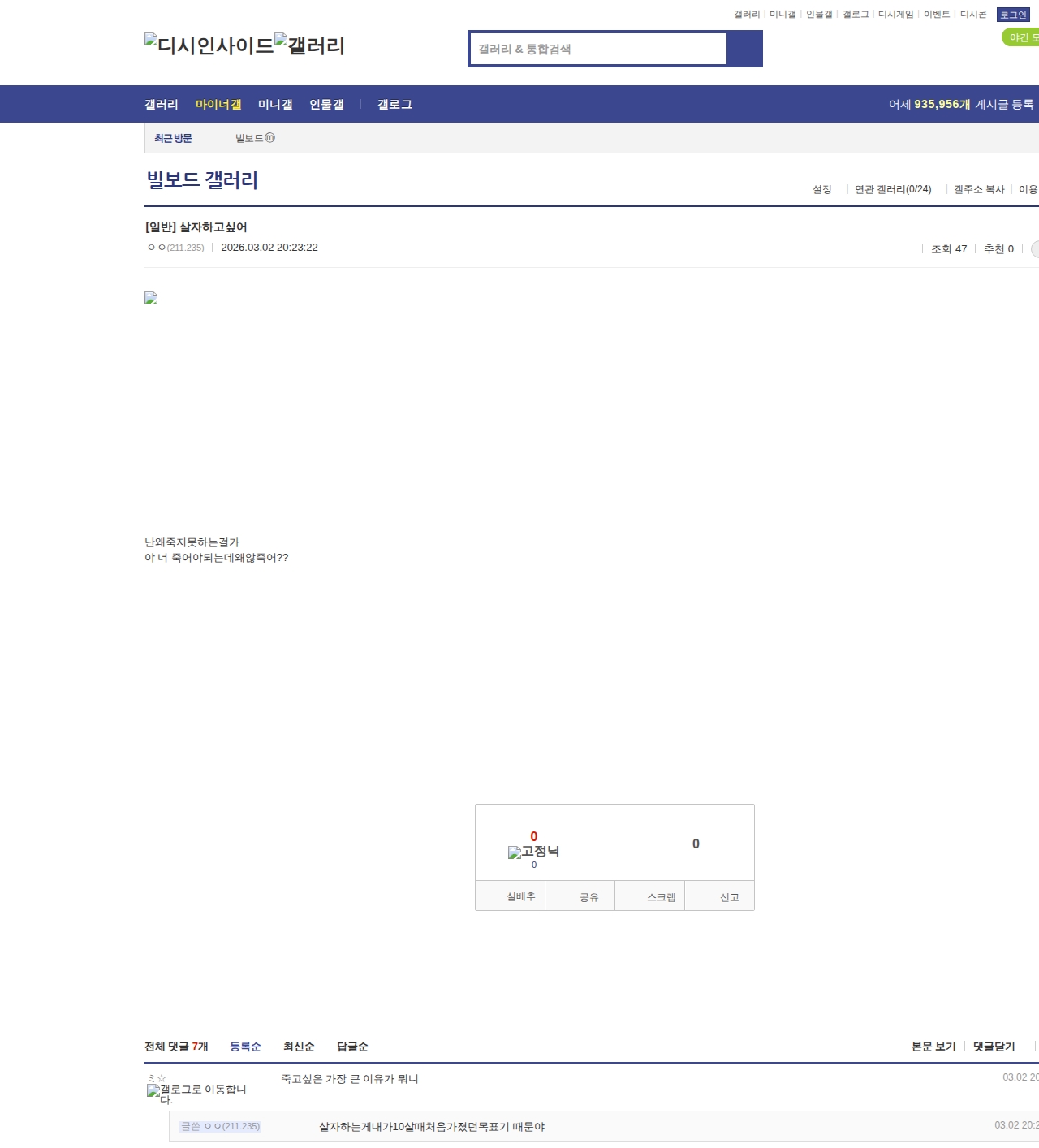Sort comments by 답글순
Image resolution: width=1039 pixels, height=1148 pixels.
[352, 1047]
